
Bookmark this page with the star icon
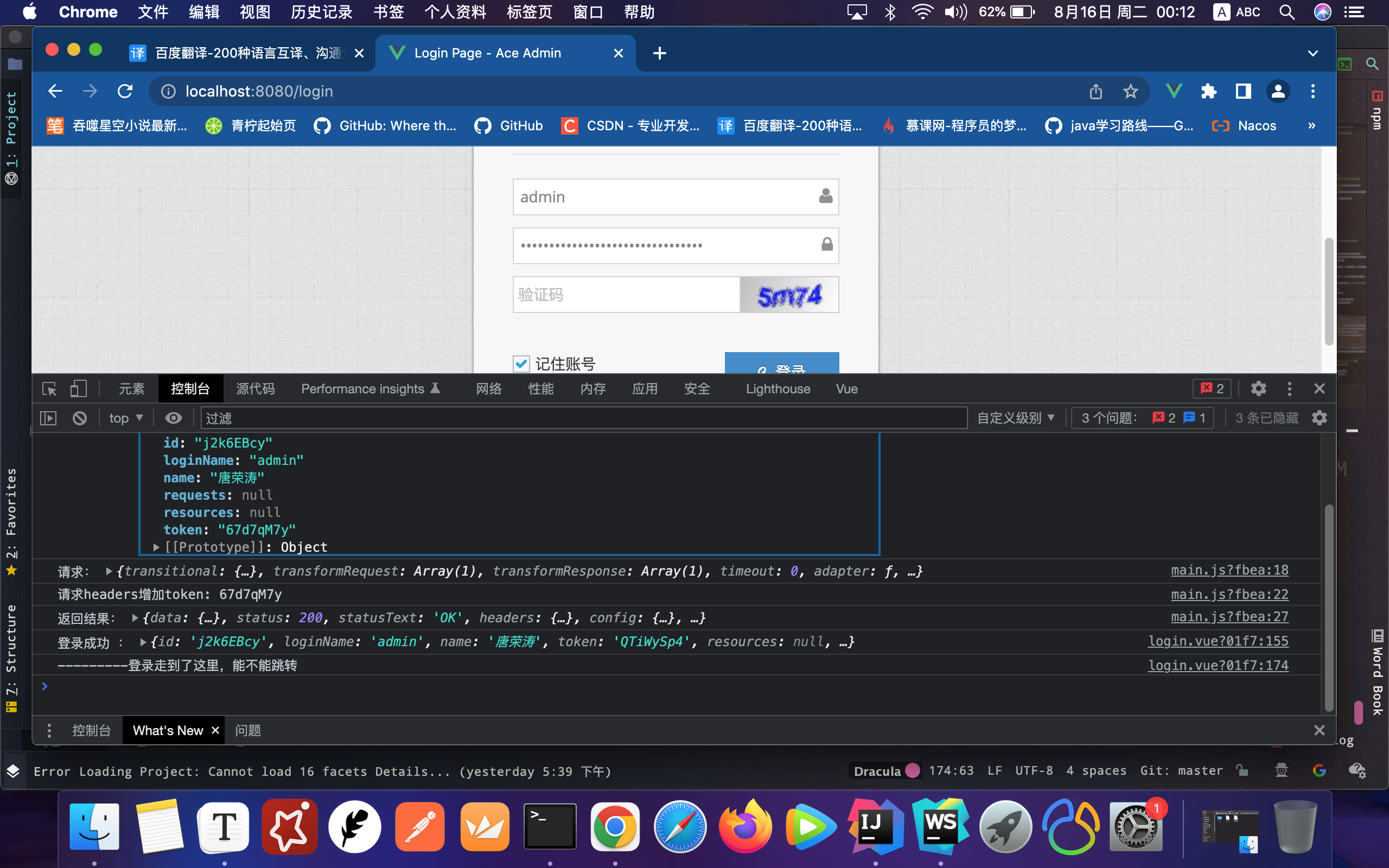1130,91
